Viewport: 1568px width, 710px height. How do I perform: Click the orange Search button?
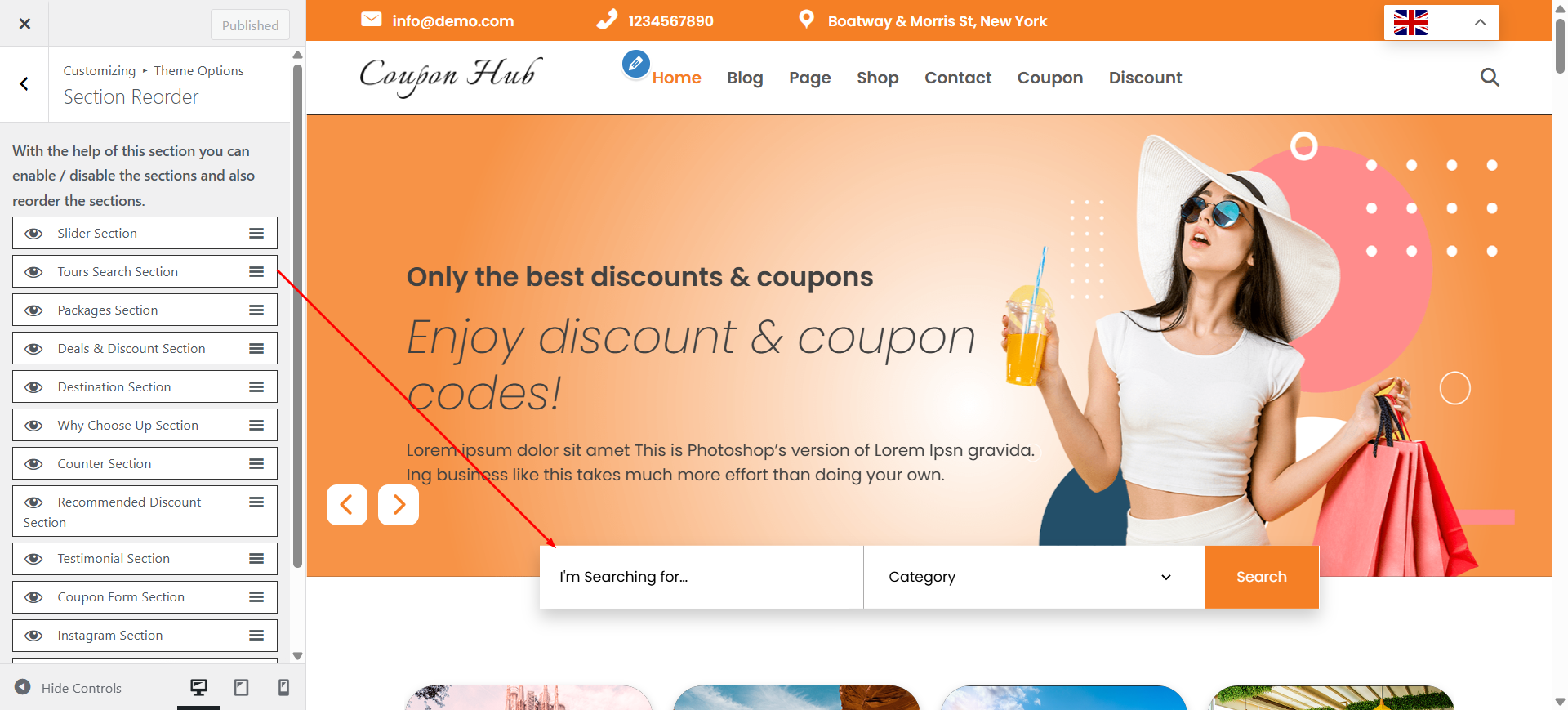tap(1262, 577)
